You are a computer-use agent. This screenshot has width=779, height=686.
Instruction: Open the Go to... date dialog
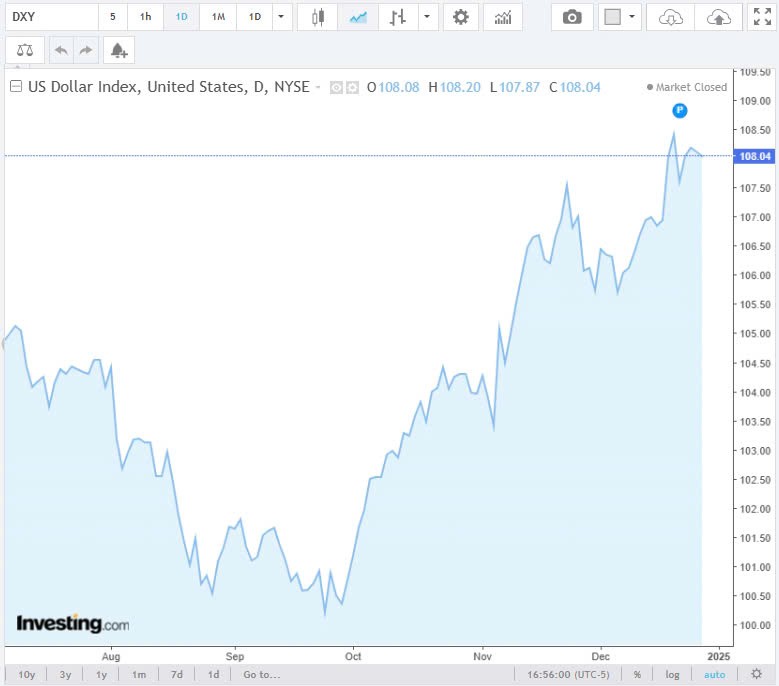262,675
